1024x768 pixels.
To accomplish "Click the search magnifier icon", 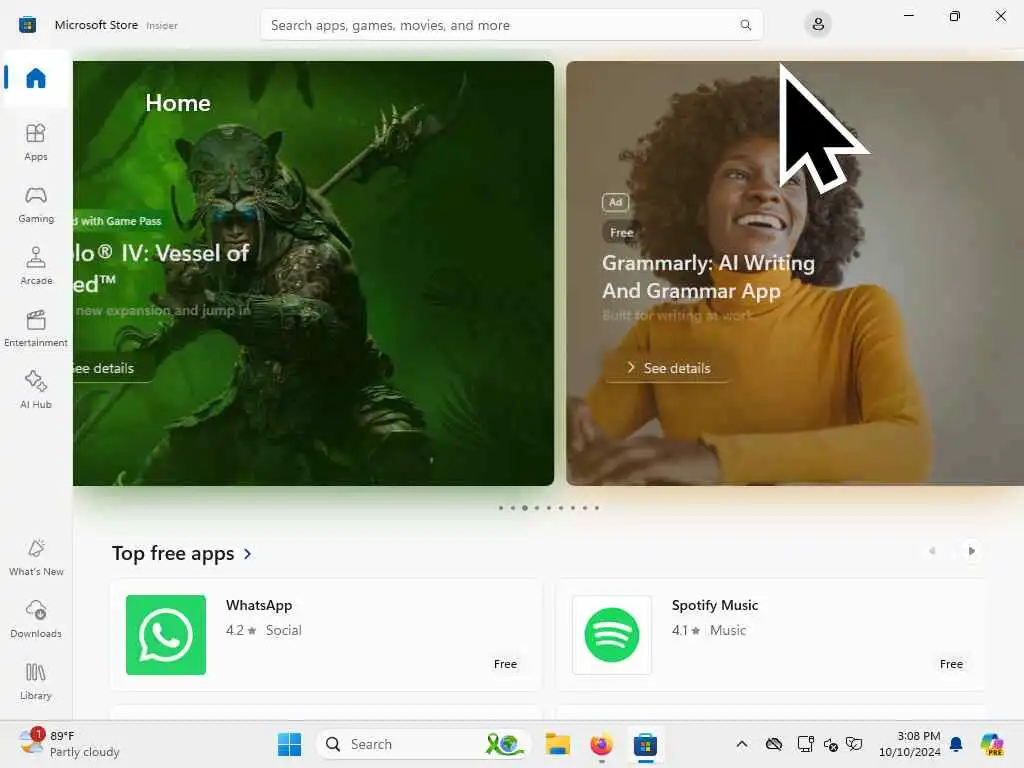I will 745,25.
